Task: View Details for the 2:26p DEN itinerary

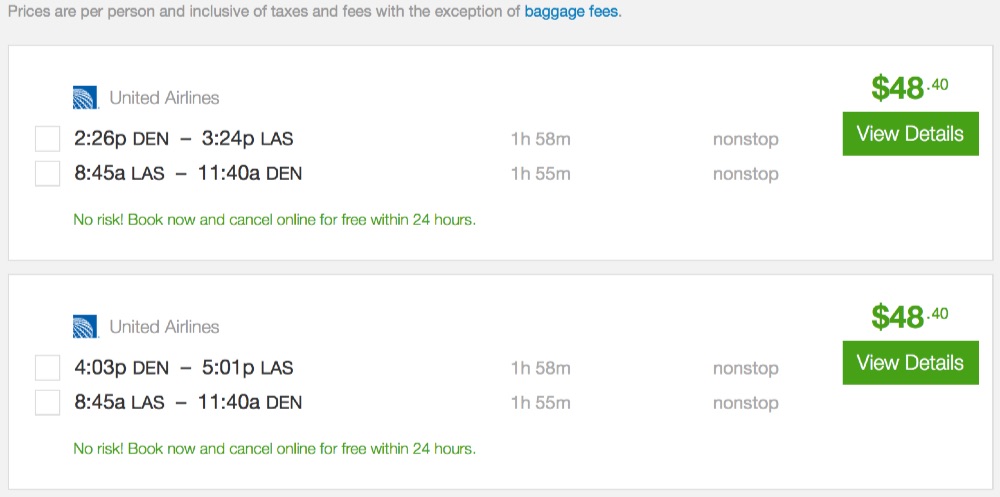Action: pos(910,134)
